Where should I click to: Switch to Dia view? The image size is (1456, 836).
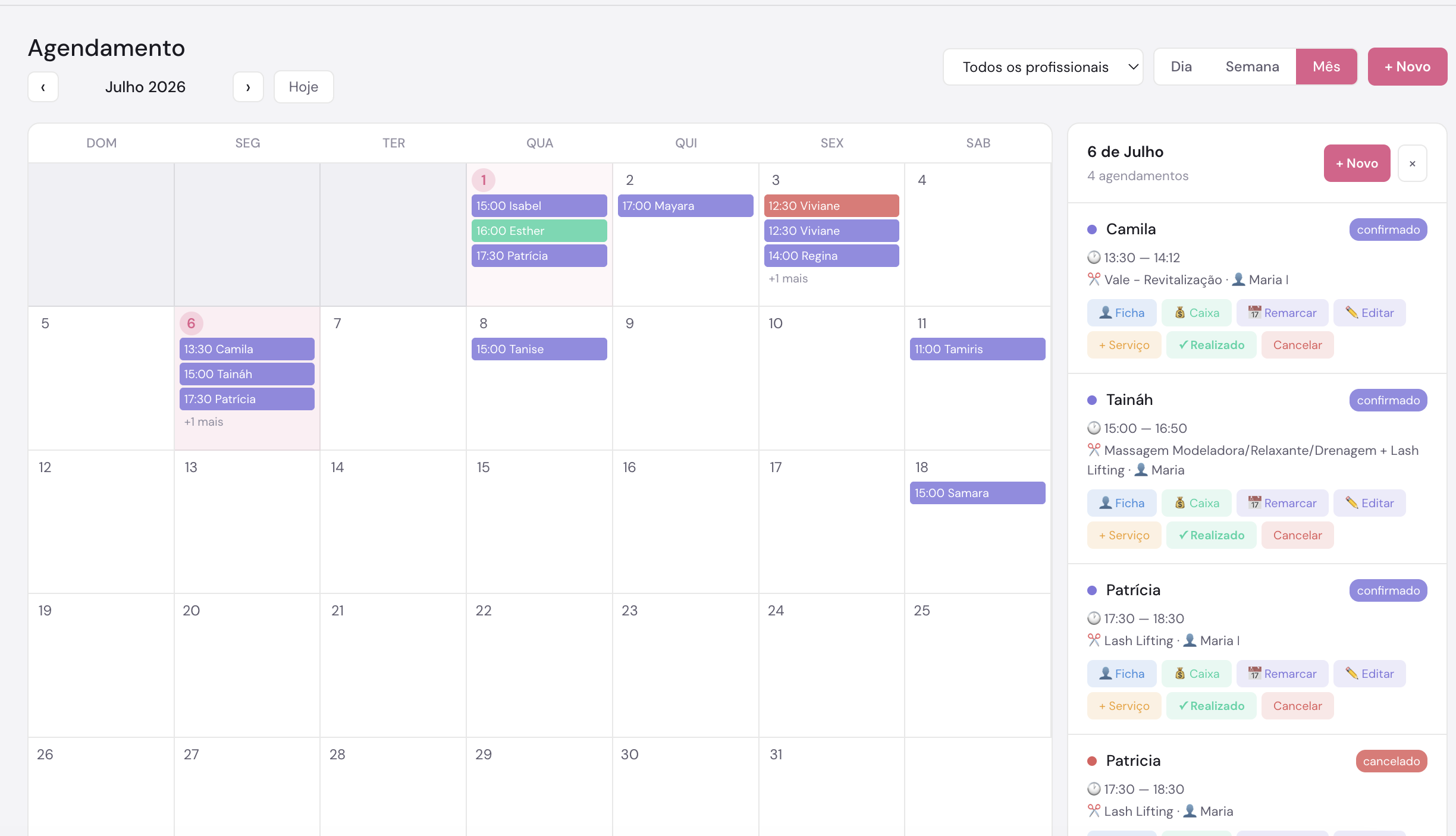pyautogui.click(x=1181, y=67)
